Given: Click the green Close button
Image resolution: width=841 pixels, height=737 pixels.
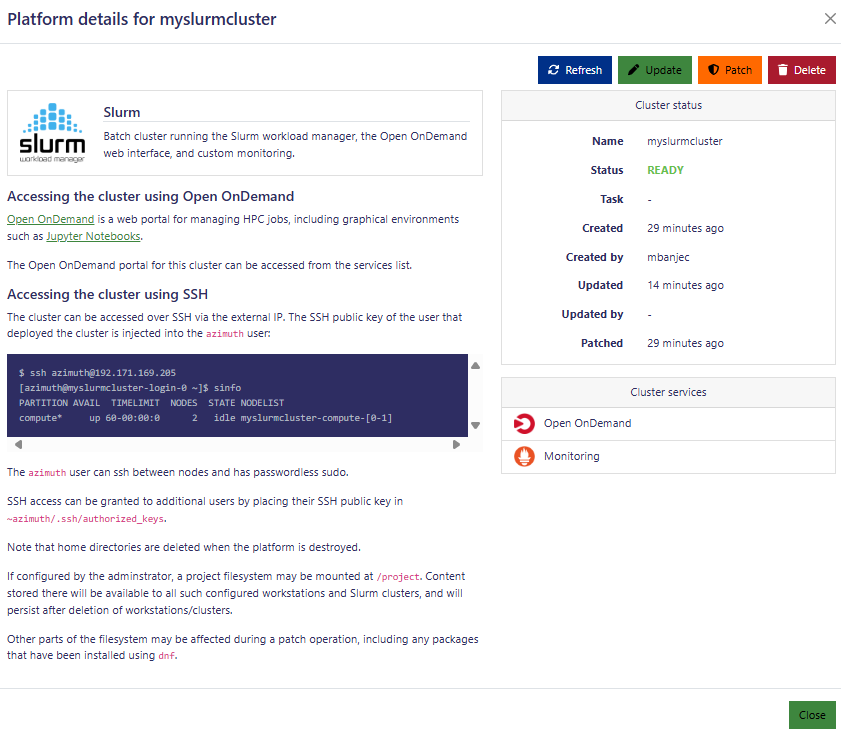Looking at the screenshot, I should [811, 715].
